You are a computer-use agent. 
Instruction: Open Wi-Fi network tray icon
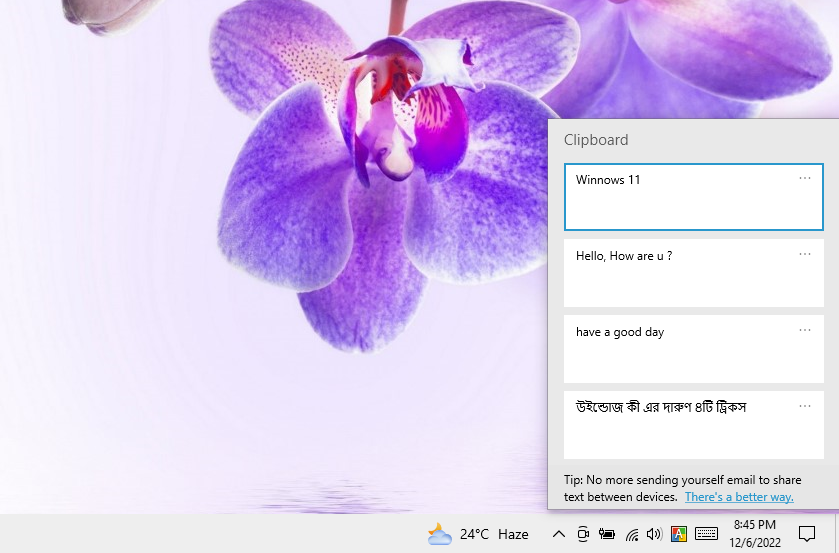632,534
